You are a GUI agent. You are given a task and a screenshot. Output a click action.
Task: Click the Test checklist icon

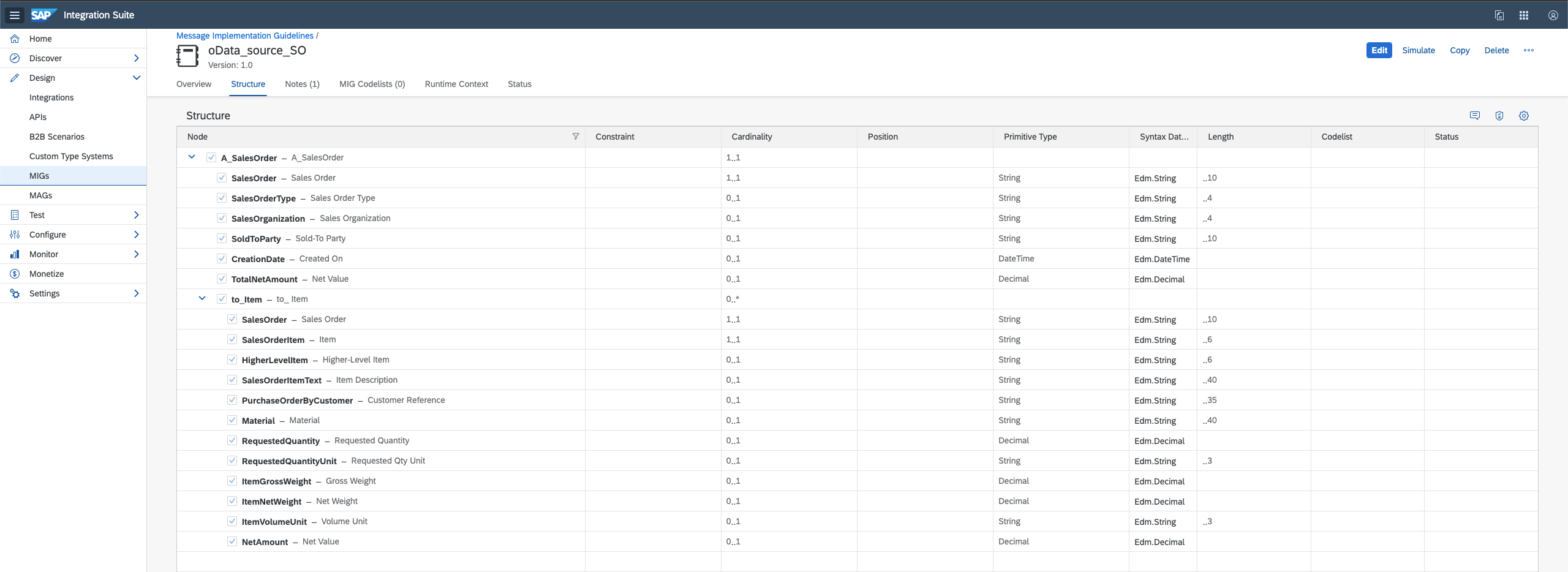click(15, 215)
